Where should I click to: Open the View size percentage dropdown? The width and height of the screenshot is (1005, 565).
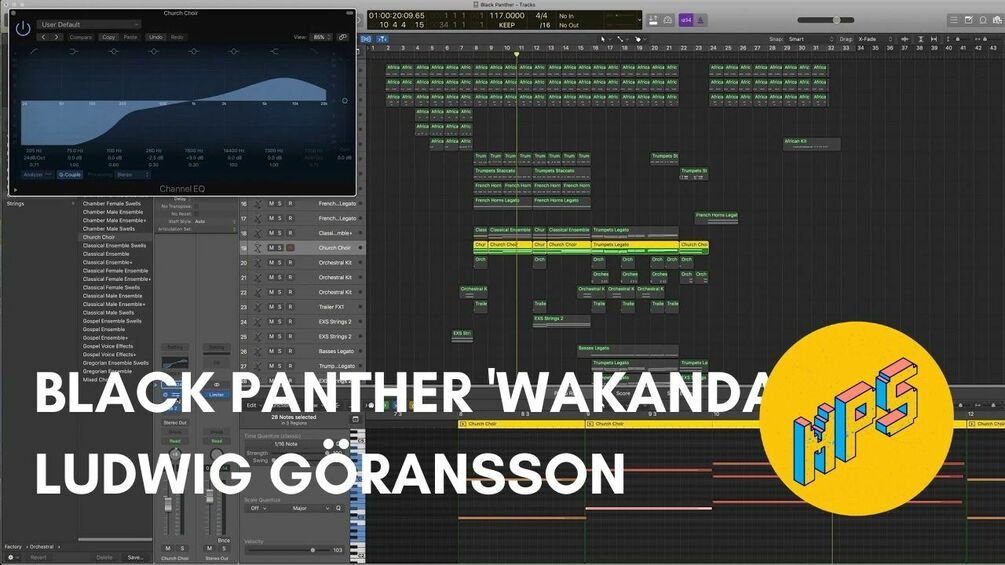click(321, 37)
